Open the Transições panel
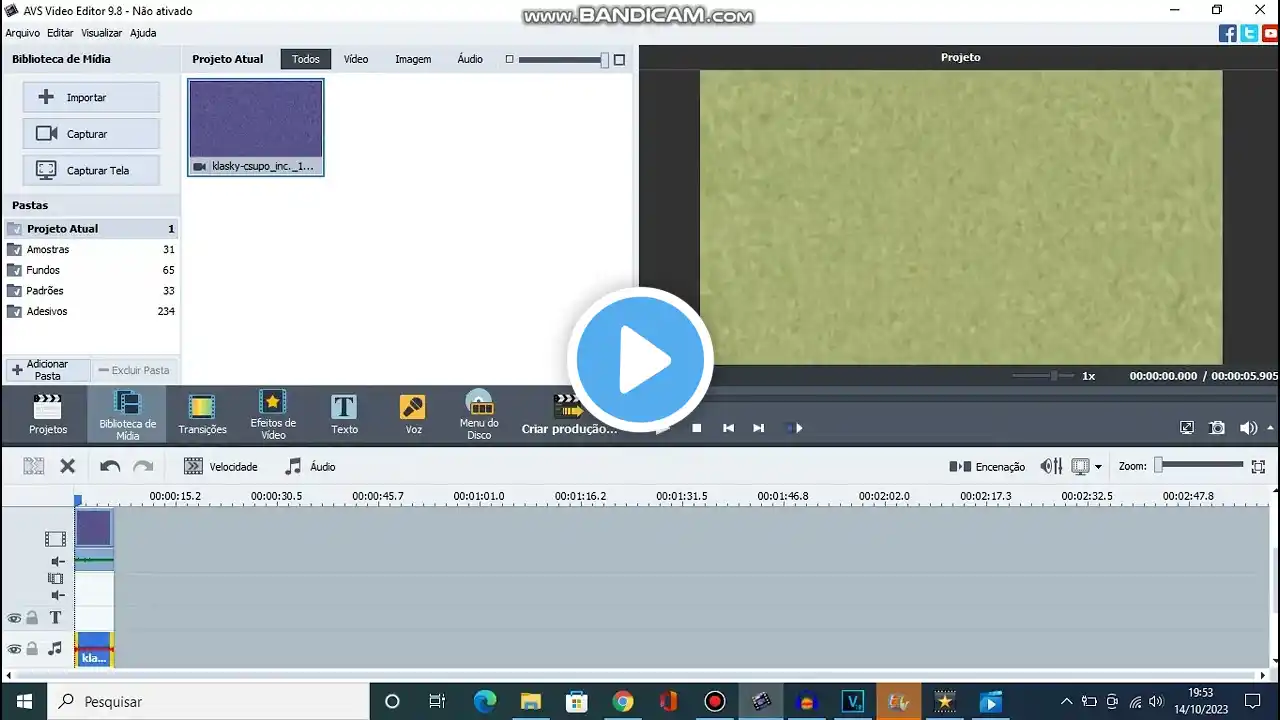 coord(202,414)
